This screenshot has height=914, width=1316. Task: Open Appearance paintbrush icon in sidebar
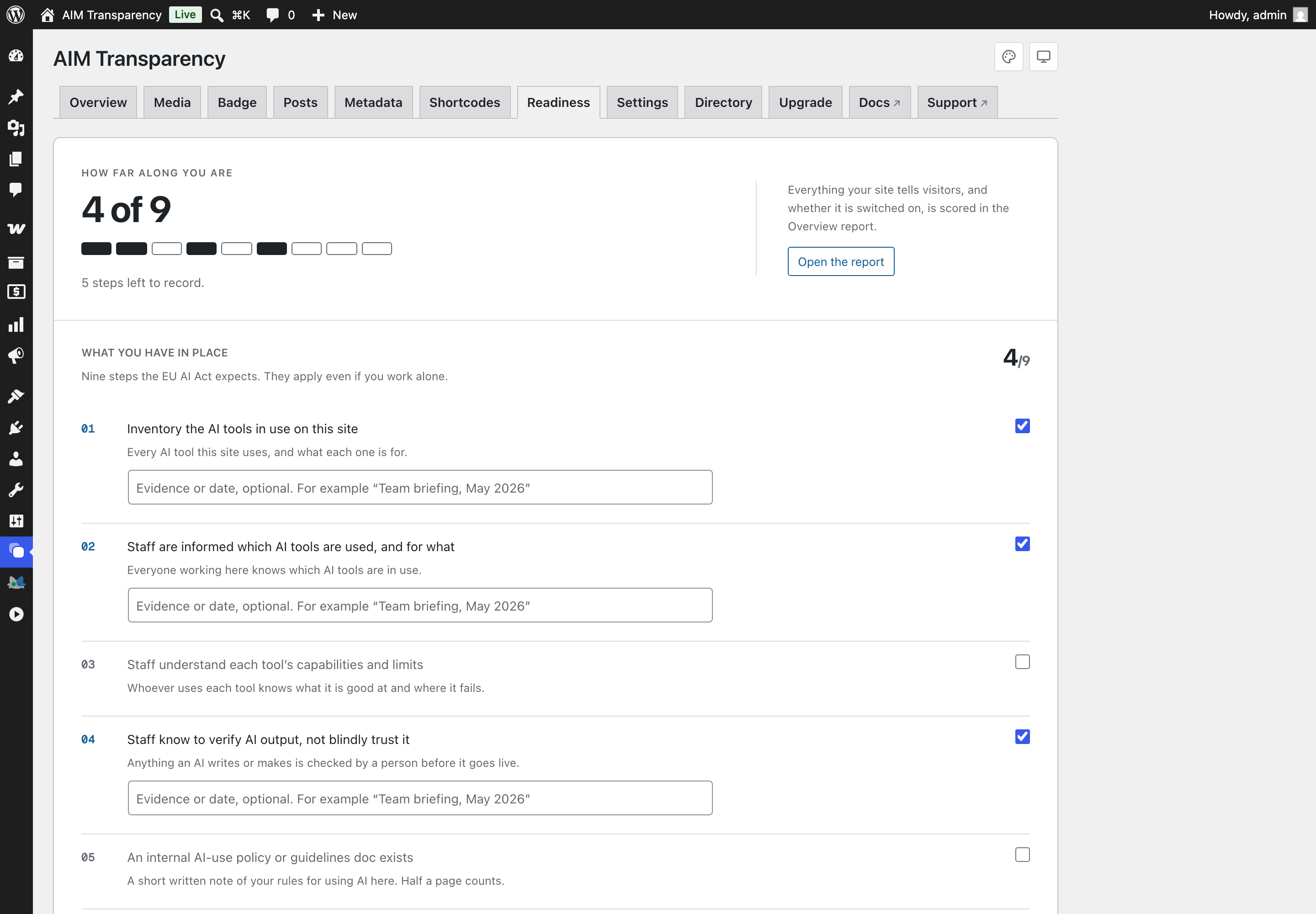click(x=16, y=396)
